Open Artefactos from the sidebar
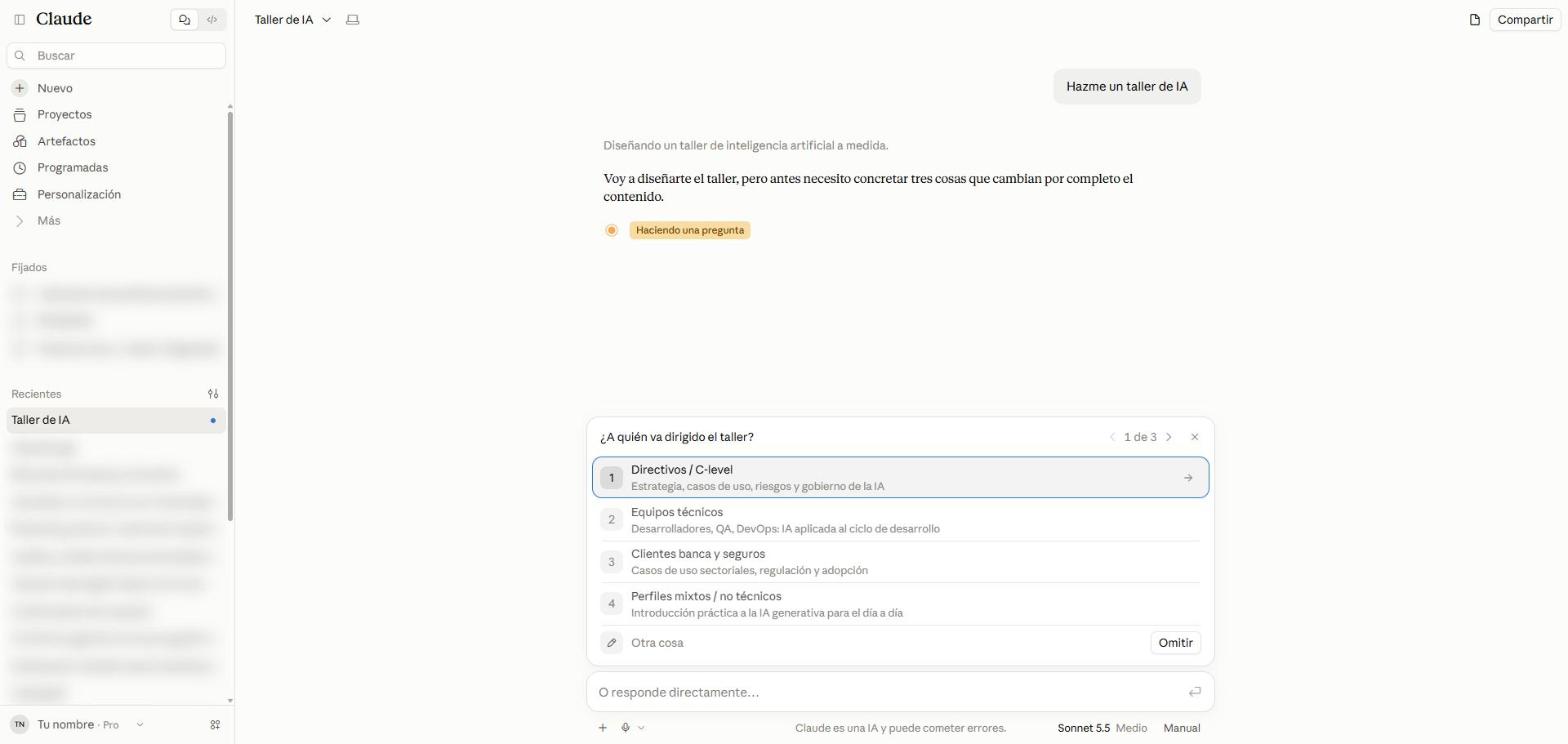1568x744 pixels. pos(66,141)
